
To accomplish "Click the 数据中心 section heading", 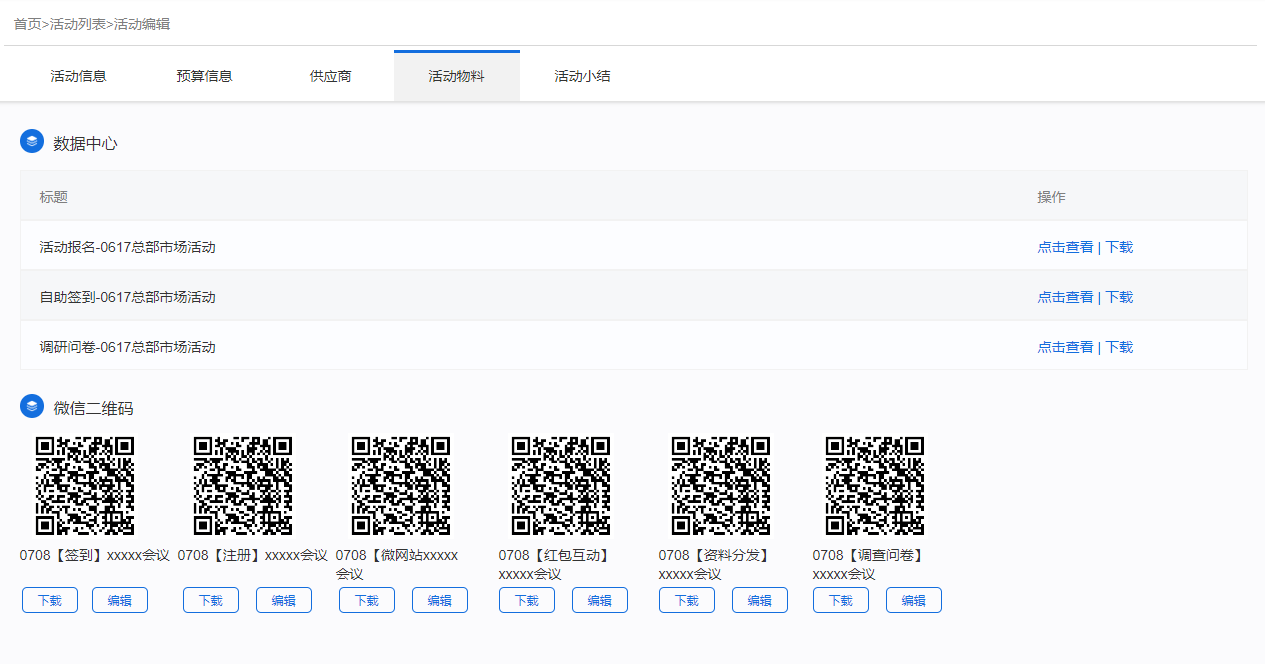I will pos(85,143).
